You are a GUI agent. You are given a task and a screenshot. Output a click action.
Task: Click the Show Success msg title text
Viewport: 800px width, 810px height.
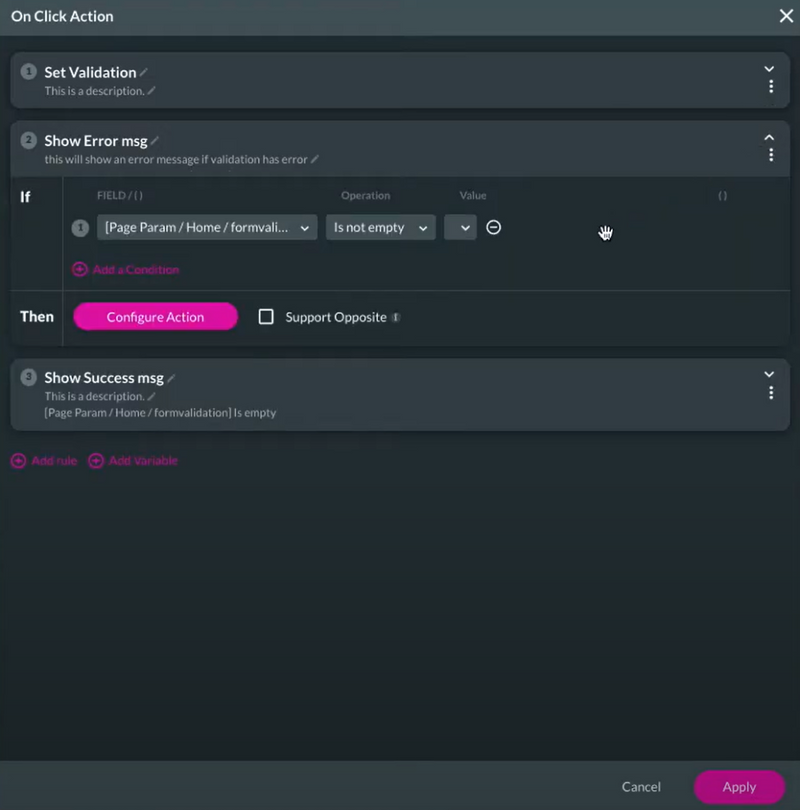click(x=104, y=378)
